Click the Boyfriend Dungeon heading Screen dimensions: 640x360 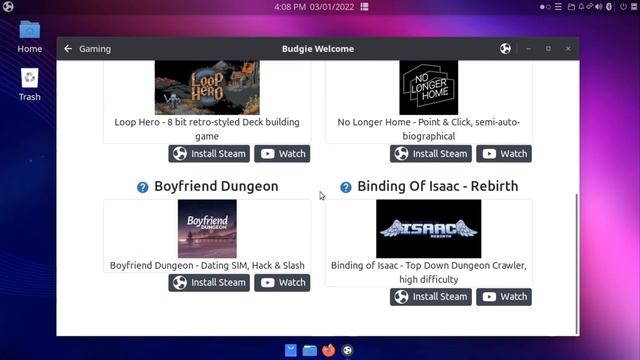pyautogui.click(x=216, y=186)
